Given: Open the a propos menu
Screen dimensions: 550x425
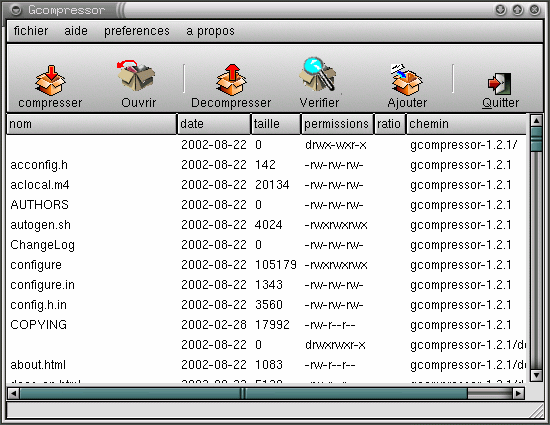Looking at the screenshot, I should click(210, 31).
